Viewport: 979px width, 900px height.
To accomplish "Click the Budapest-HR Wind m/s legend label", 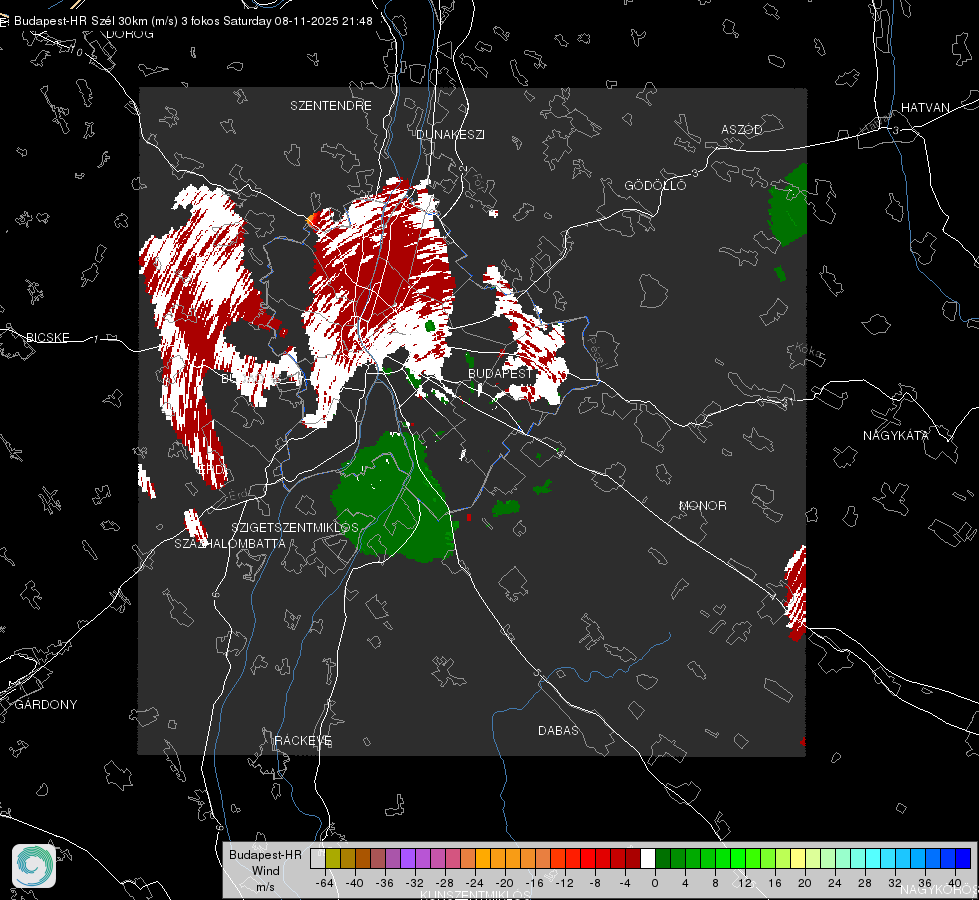I will 265,871.
